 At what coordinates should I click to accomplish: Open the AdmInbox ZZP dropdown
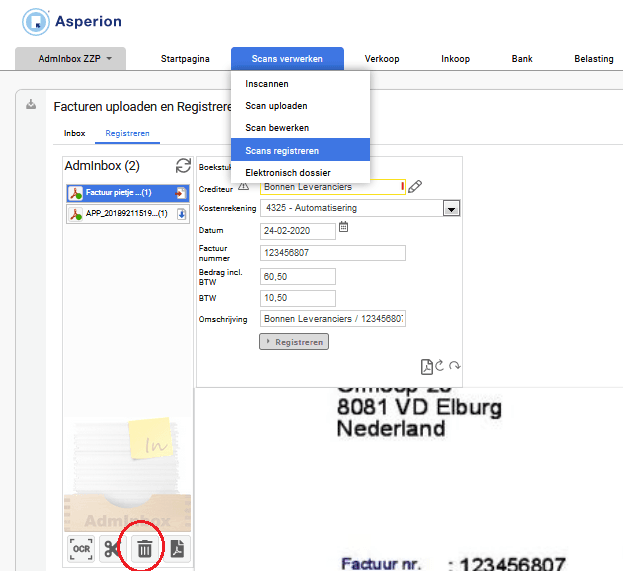point(70,59)
